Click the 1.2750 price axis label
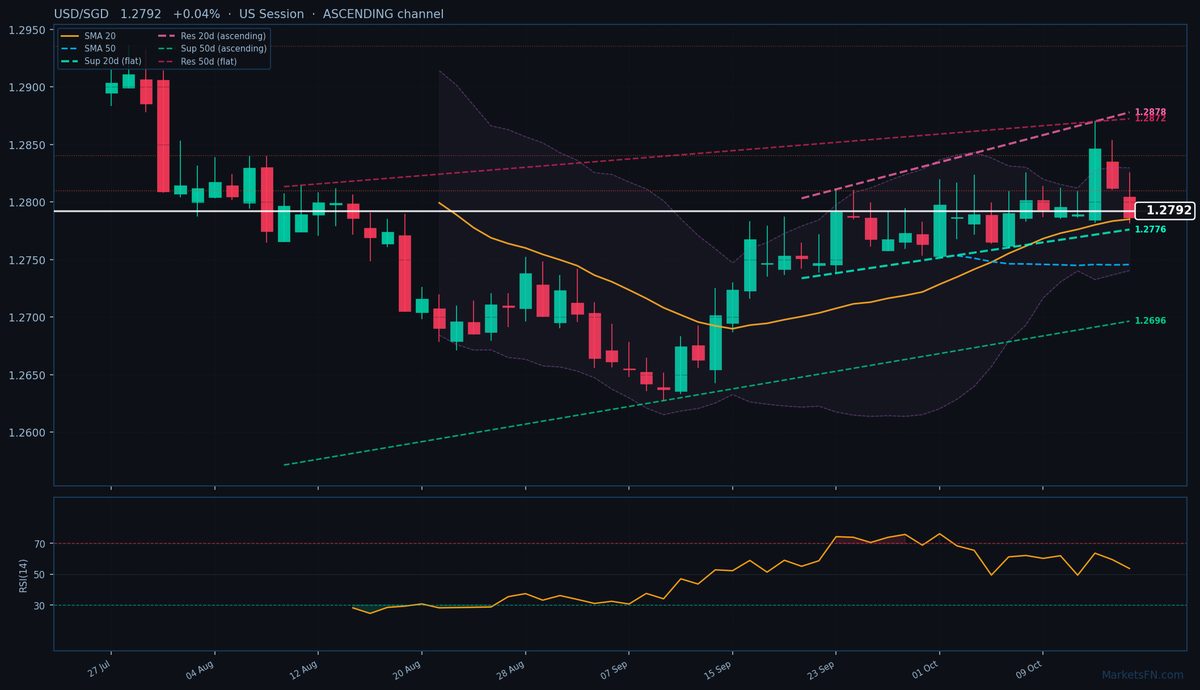Viewport: 1200px width, 690px height. (x=27, y=260)
